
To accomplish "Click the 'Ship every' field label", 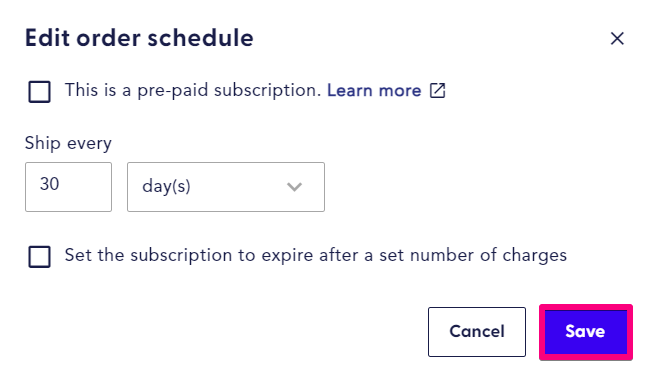I will (x=68, y=143).
